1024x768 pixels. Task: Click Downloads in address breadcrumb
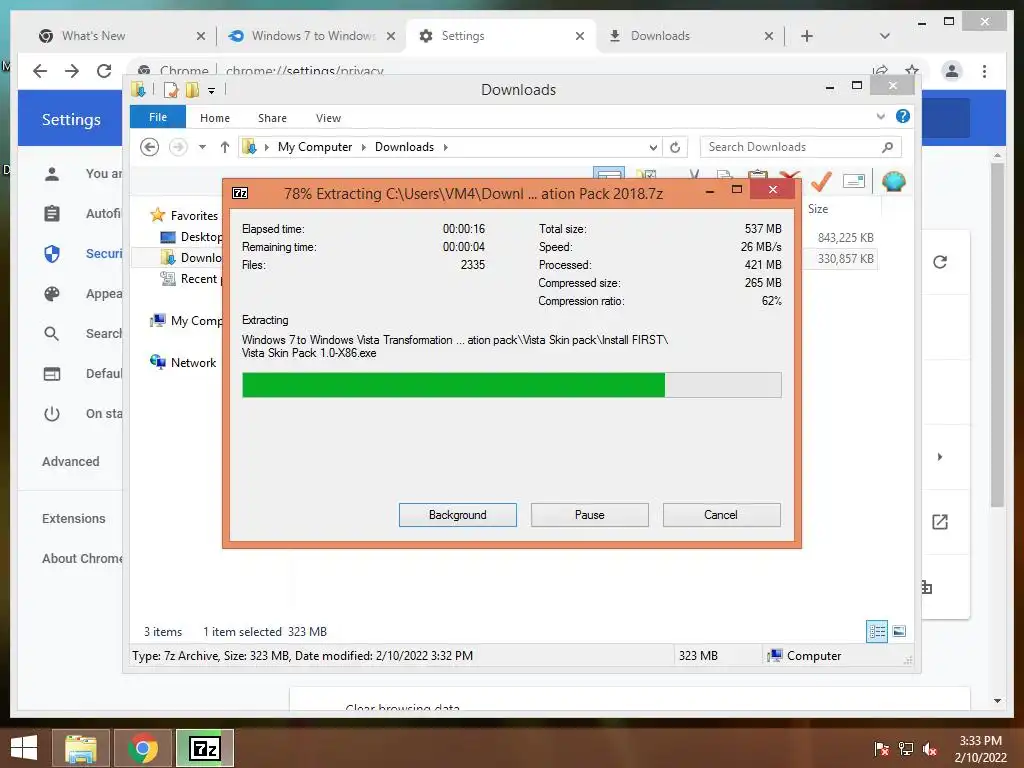[x=404, y=147]
